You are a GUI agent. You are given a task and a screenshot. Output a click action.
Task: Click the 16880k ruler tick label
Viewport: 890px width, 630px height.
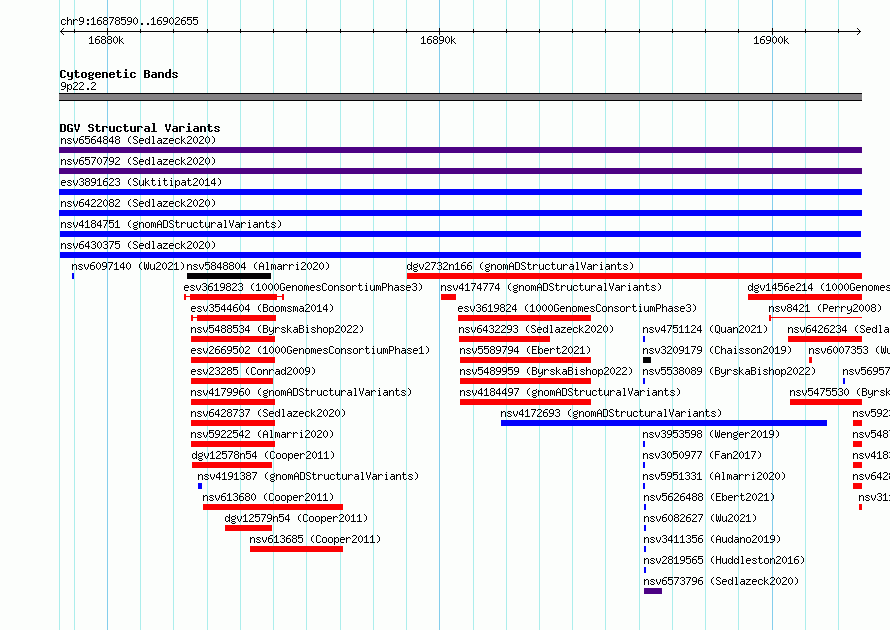pyautogui.click(x=106, y=40)
